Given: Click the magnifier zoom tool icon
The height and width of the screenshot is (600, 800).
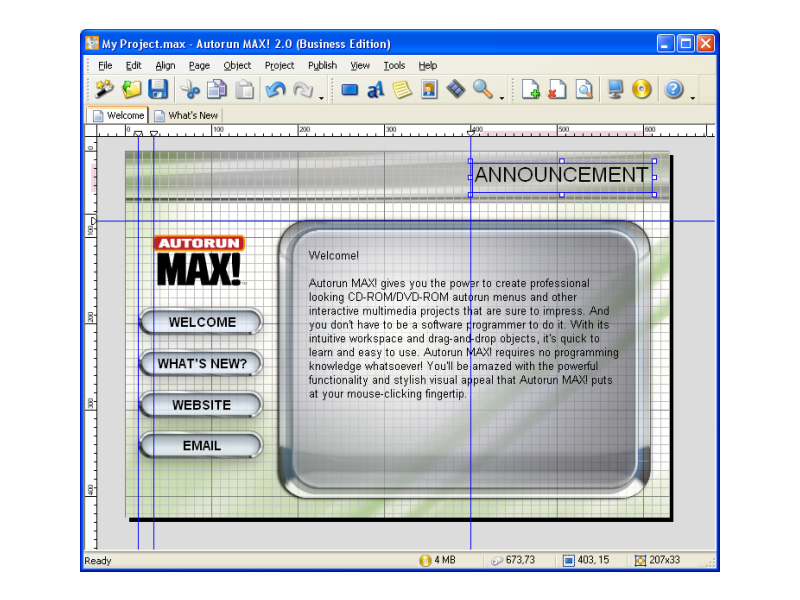Looking at the screenshot, I should (483, 90).
